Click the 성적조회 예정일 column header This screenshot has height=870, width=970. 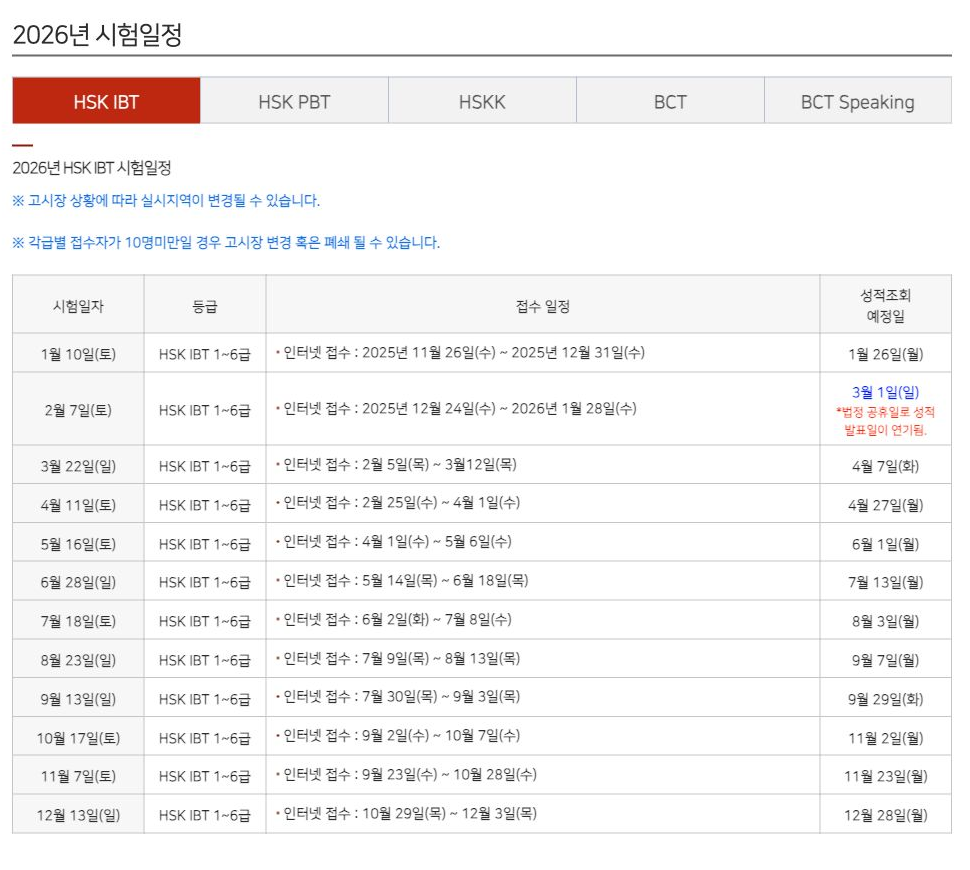(x=885, y=305)
